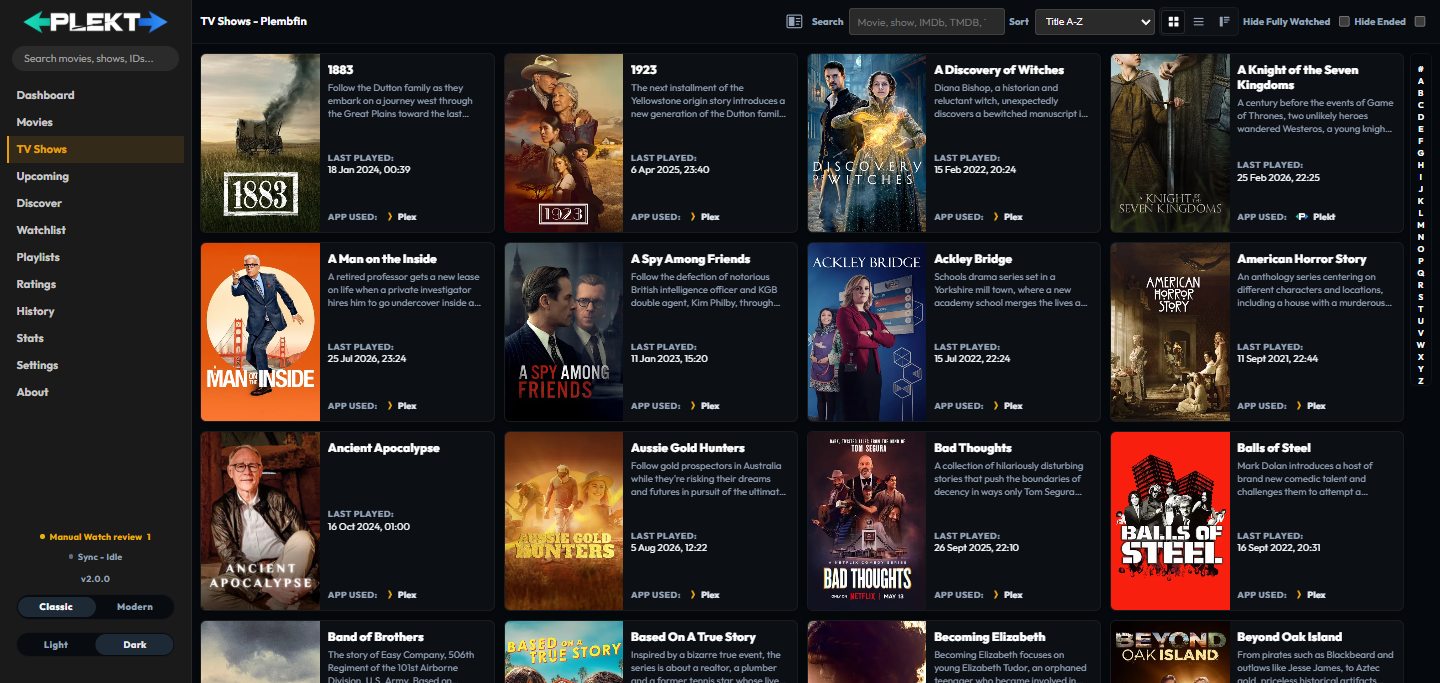Click the sync status dot beside Sync - Idle
Screen dimensions: 1440x683
click(70, 557)
